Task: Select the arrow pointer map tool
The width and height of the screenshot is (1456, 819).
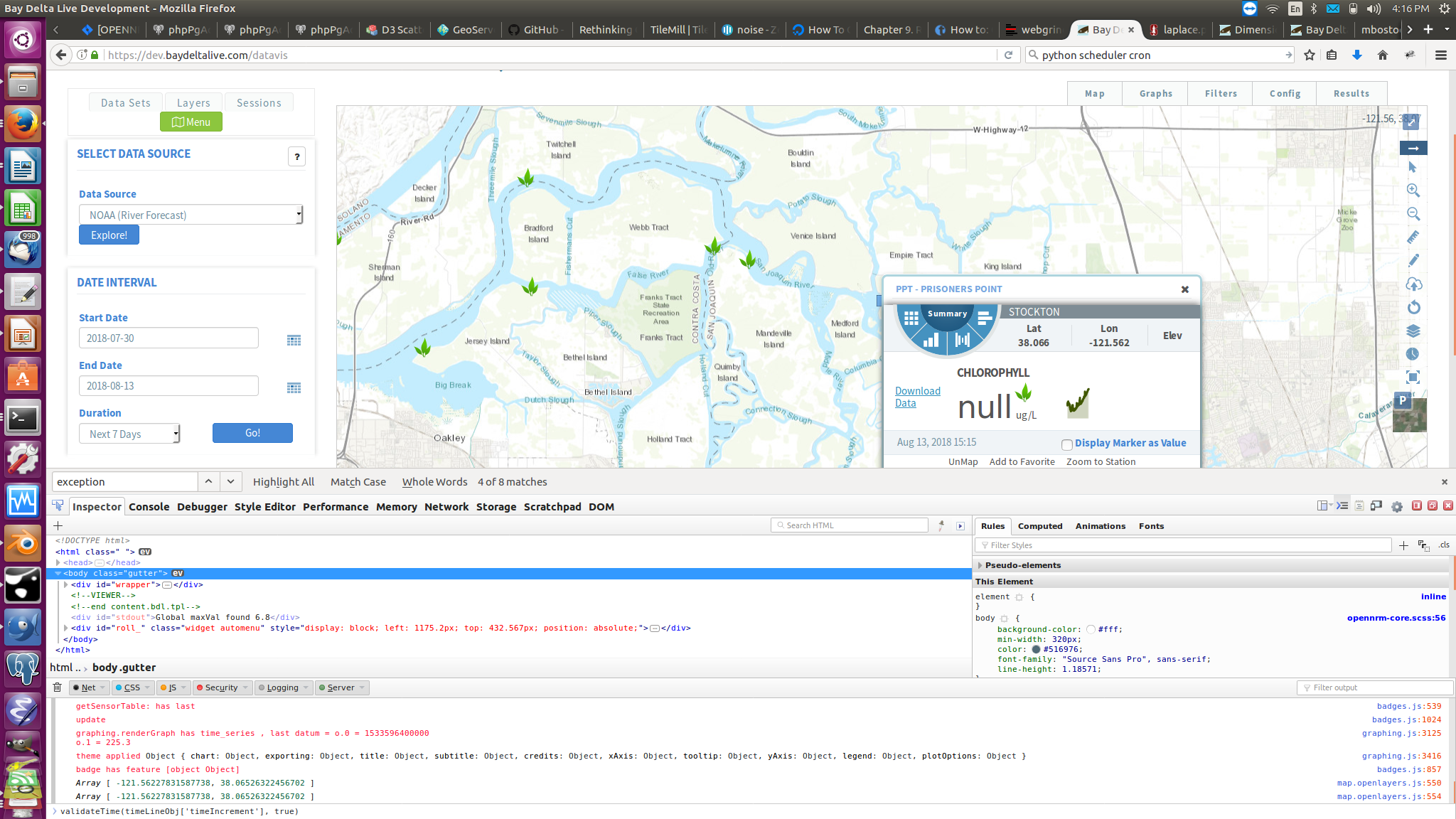Action: click(1413, 168)
